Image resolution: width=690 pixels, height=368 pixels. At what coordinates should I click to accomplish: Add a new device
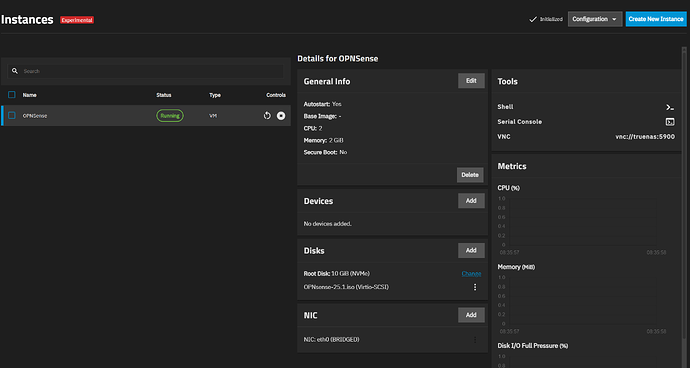(471, 201)
